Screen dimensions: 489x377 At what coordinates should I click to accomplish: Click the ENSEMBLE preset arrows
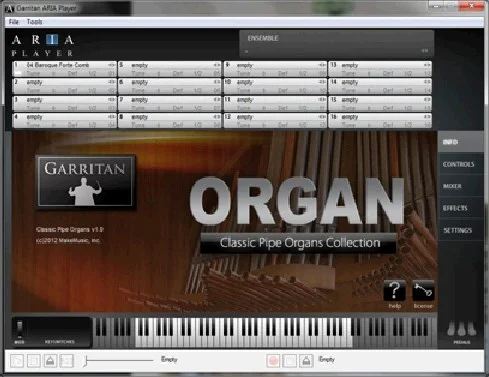point(425,51)
